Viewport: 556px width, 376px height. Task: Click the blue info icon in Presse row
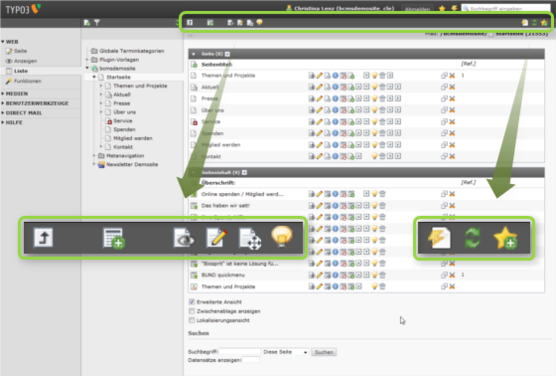click(335, 99)
